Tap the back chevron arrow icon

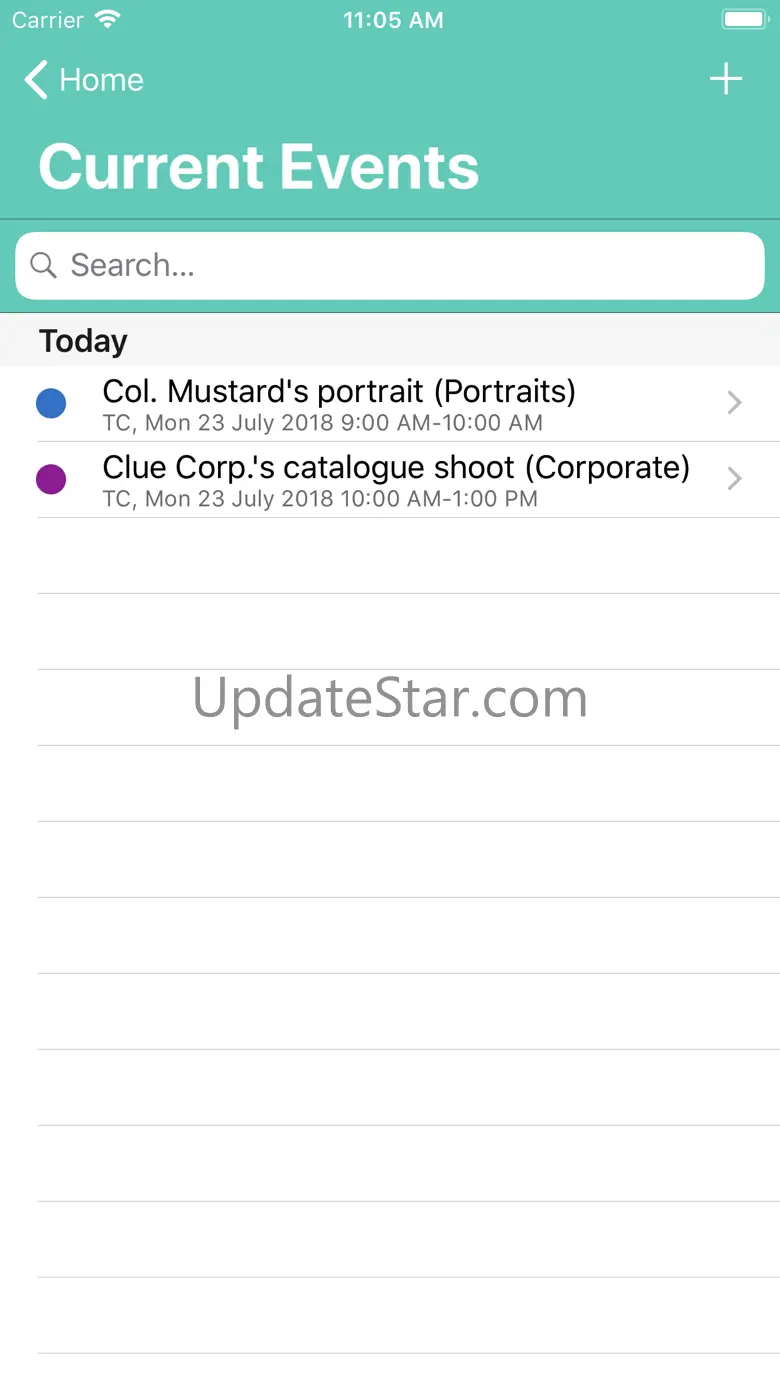[x=36, y=80]
